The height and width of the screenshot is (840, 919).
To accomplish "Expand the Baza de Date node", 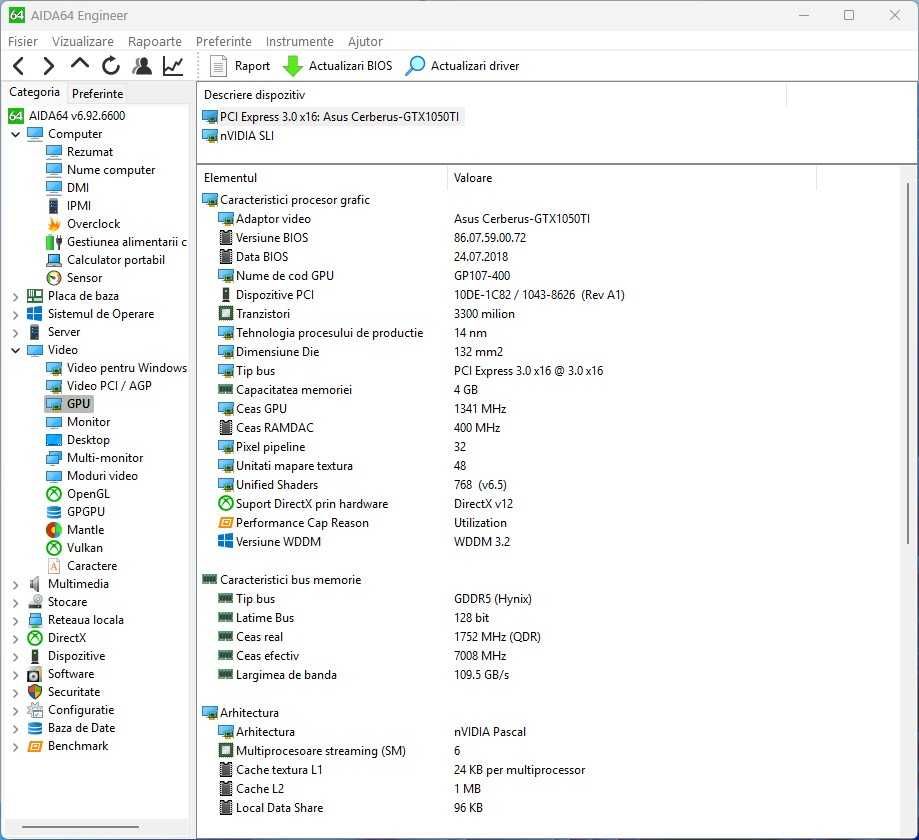I will tap(16, 729).
